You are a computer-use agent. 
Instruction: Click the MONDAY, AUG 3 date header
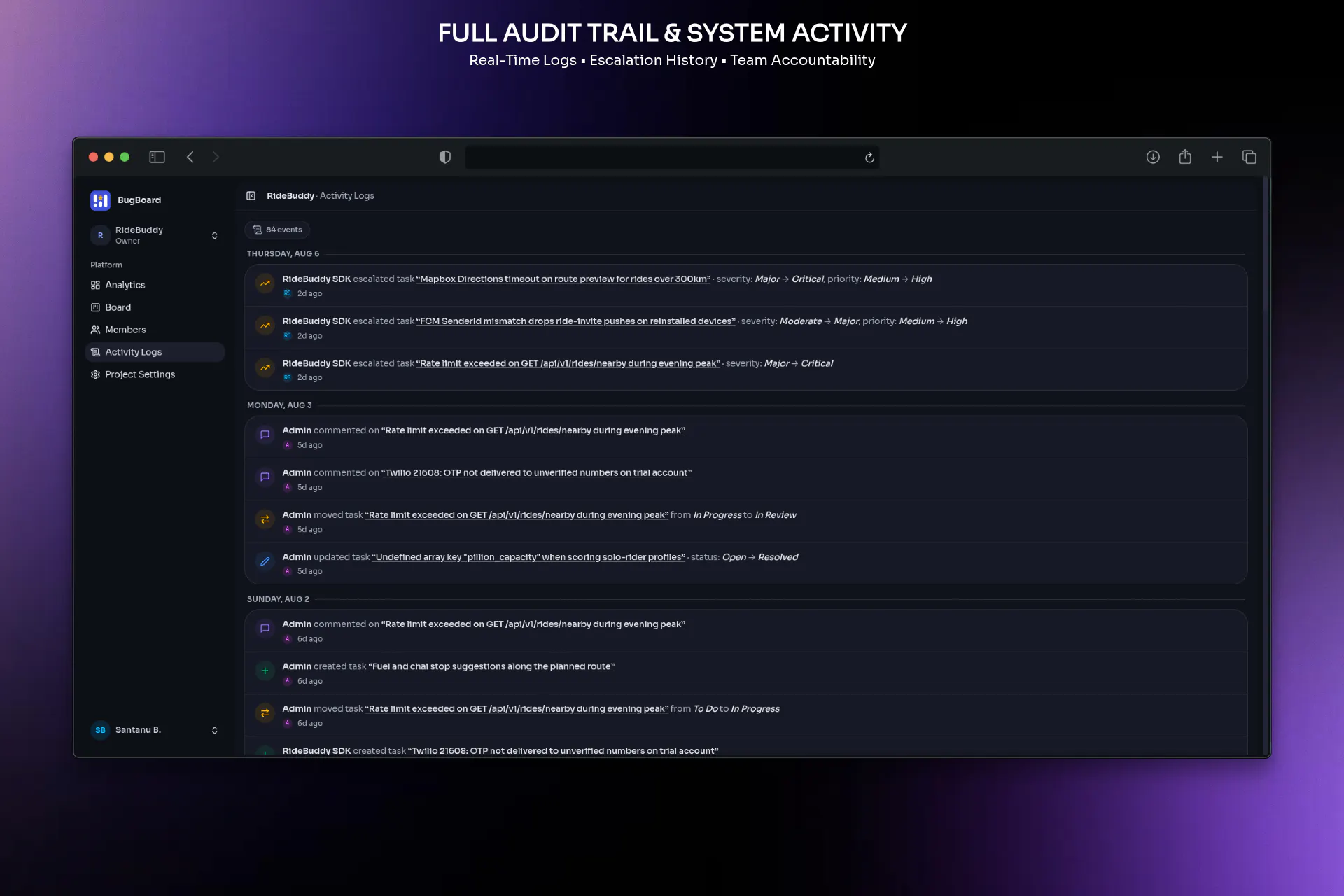(279, 405)
